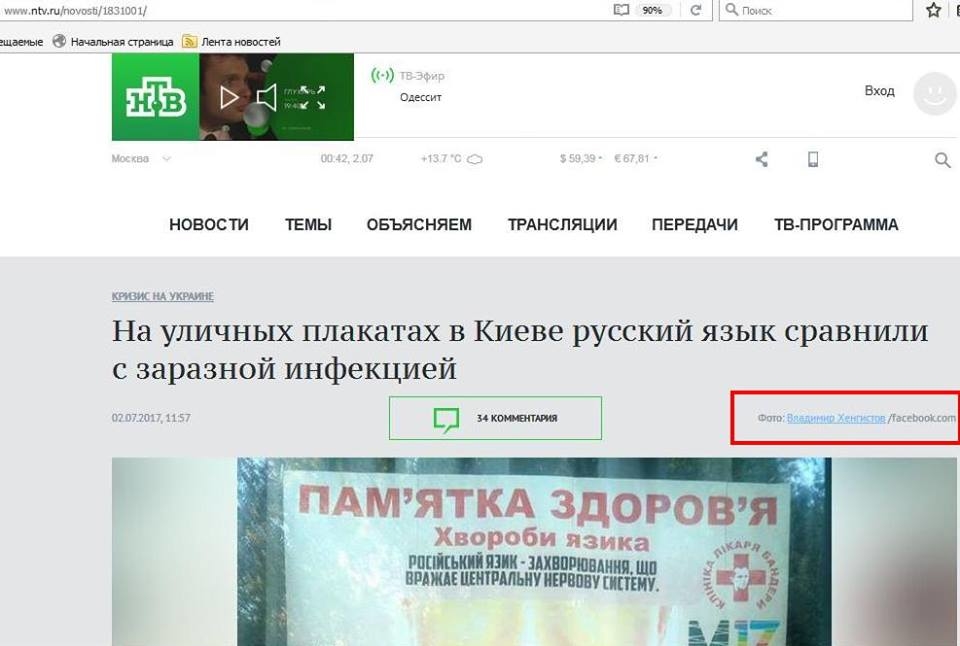960x646 pixels.
Task: Toggle reader view in address bar
Action: click(x=621, y=10)
